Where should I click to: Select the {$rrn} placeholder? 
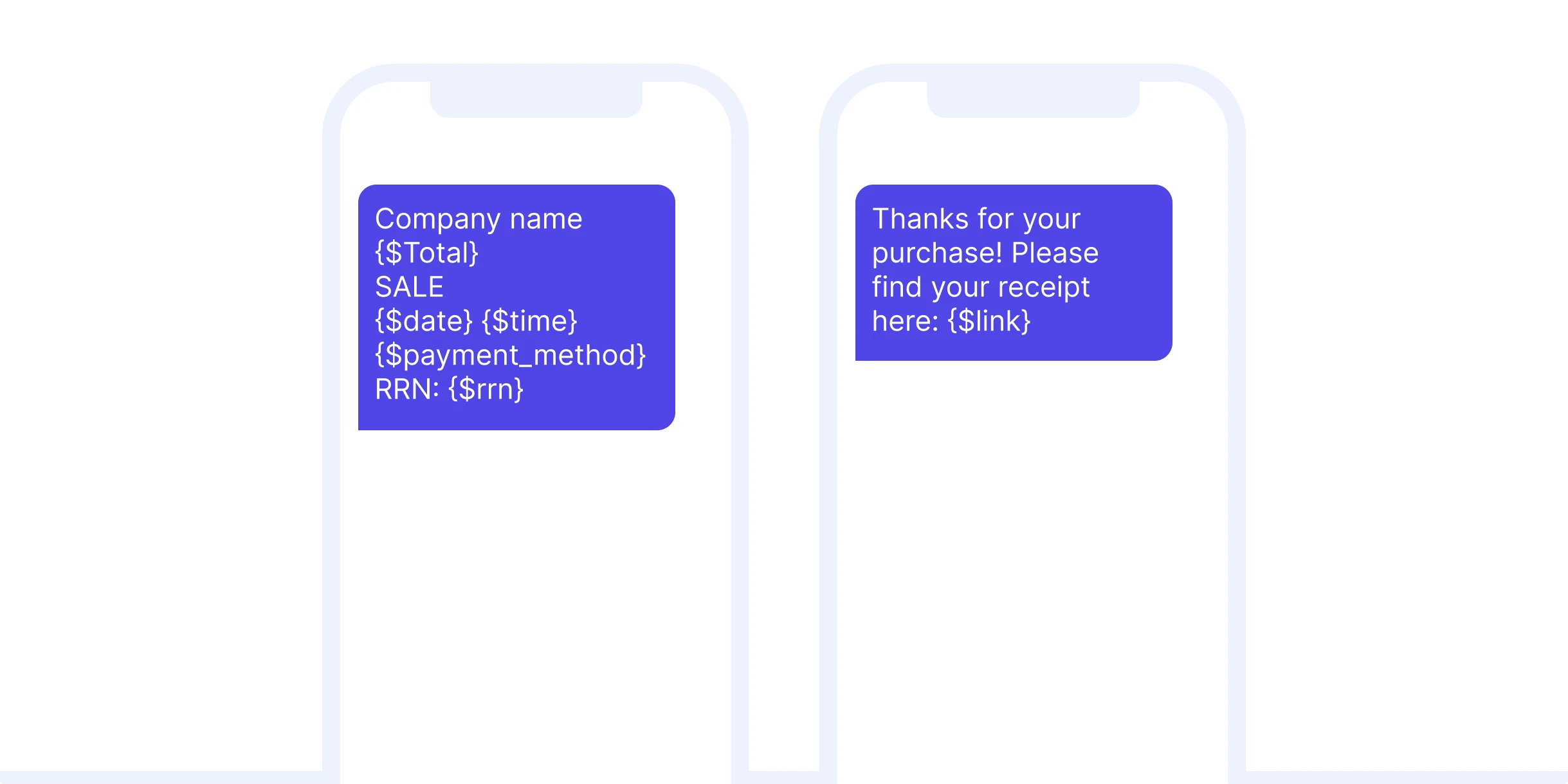click(486, 390)
